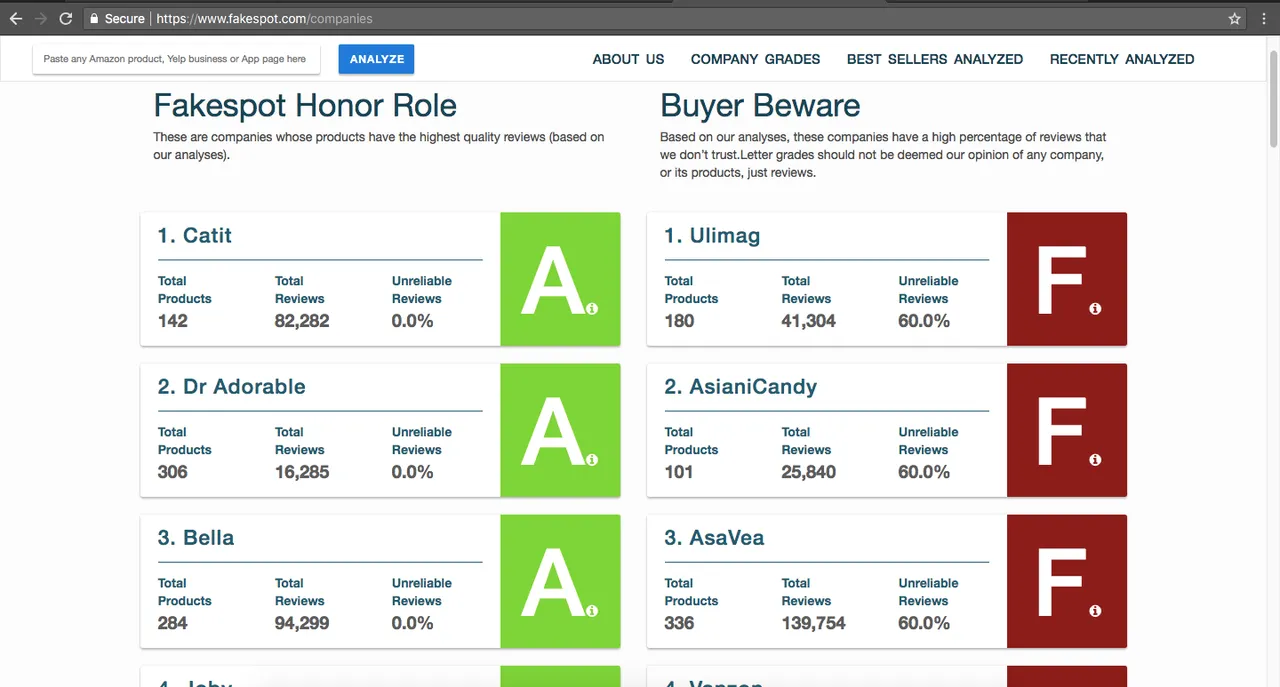Click Ulimag's total reviews value 41,304
This screenshot has width=1280, height=687.
tap(809, 321)
